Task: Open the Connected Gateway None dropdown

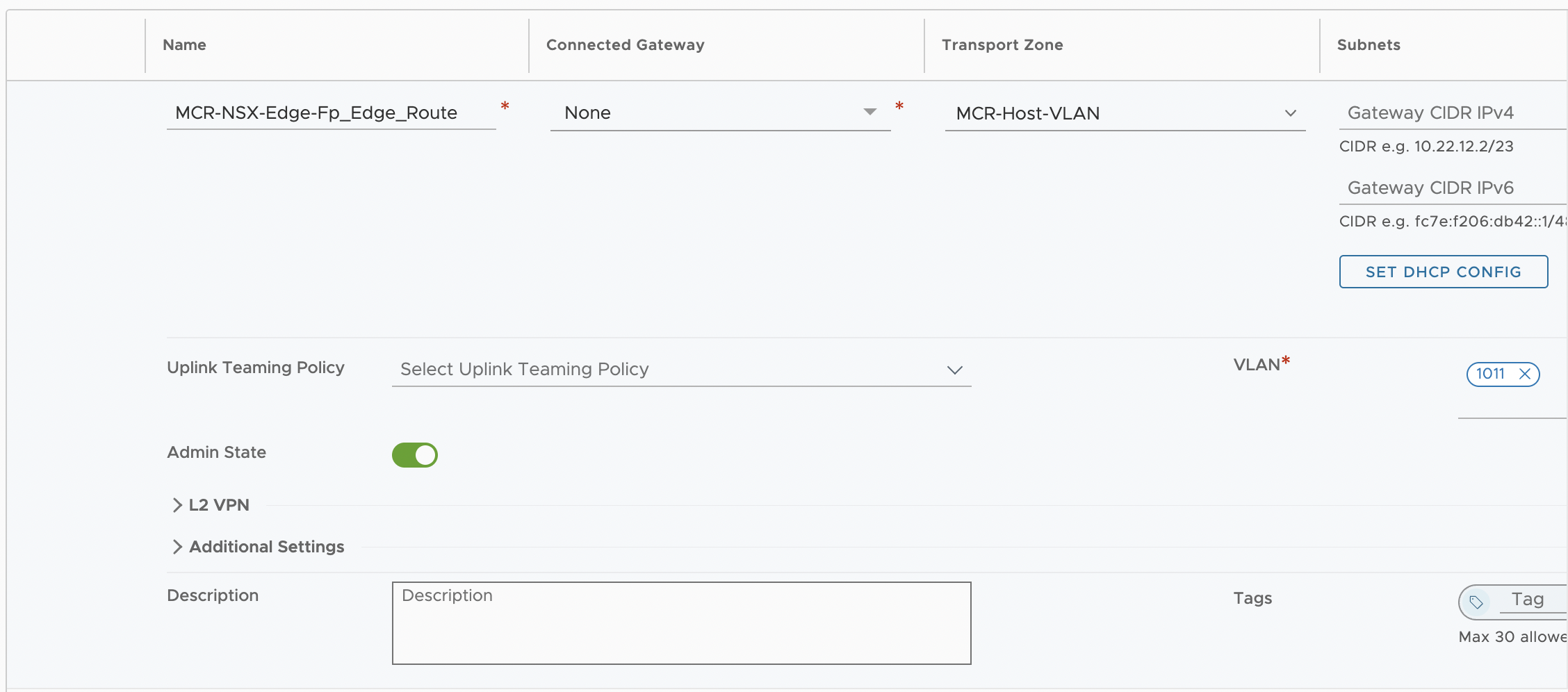Action: 720,113
